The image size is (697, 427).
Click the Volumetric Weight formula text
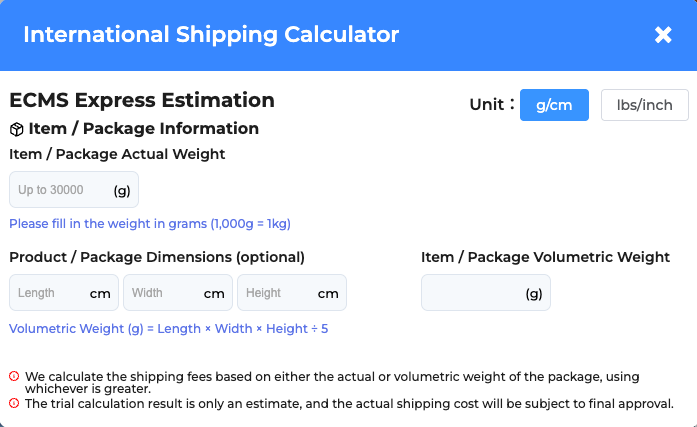tap(168, 328)
